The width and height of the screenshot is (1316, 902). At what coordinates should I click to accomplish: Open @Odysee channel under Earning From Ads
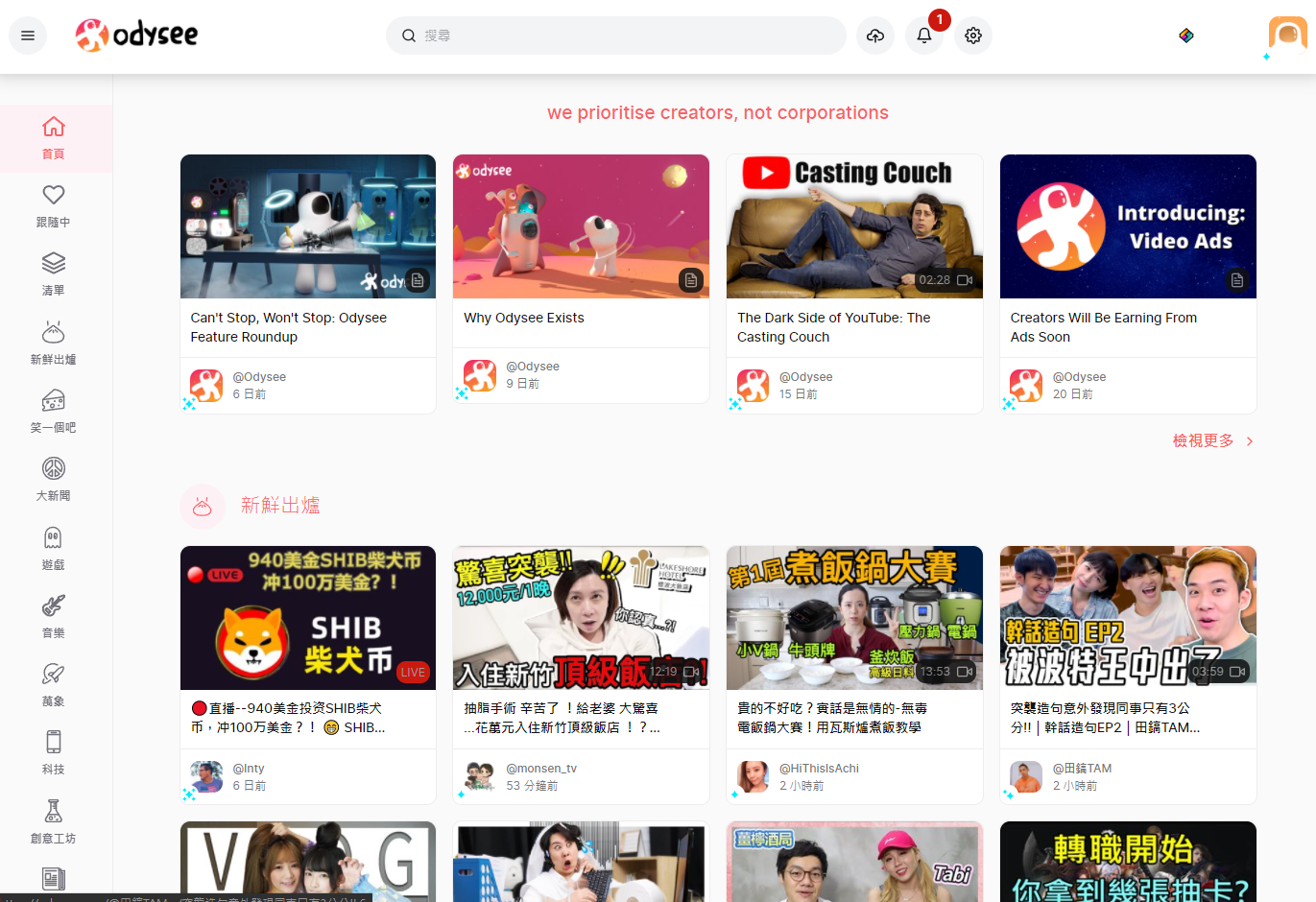(1079, 377)
